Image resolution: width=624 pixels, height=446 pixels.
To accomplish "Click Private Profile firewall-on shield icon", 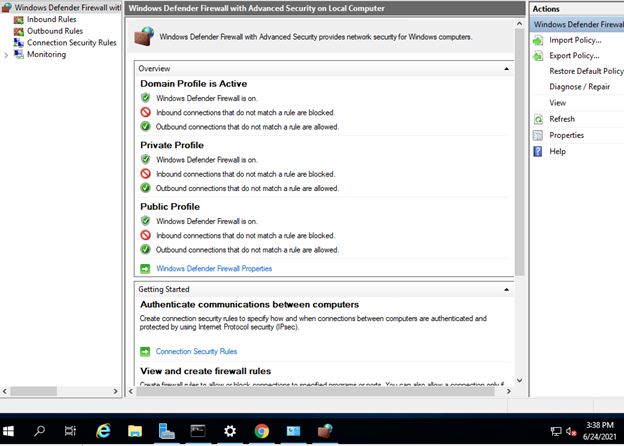I will 146,160.
